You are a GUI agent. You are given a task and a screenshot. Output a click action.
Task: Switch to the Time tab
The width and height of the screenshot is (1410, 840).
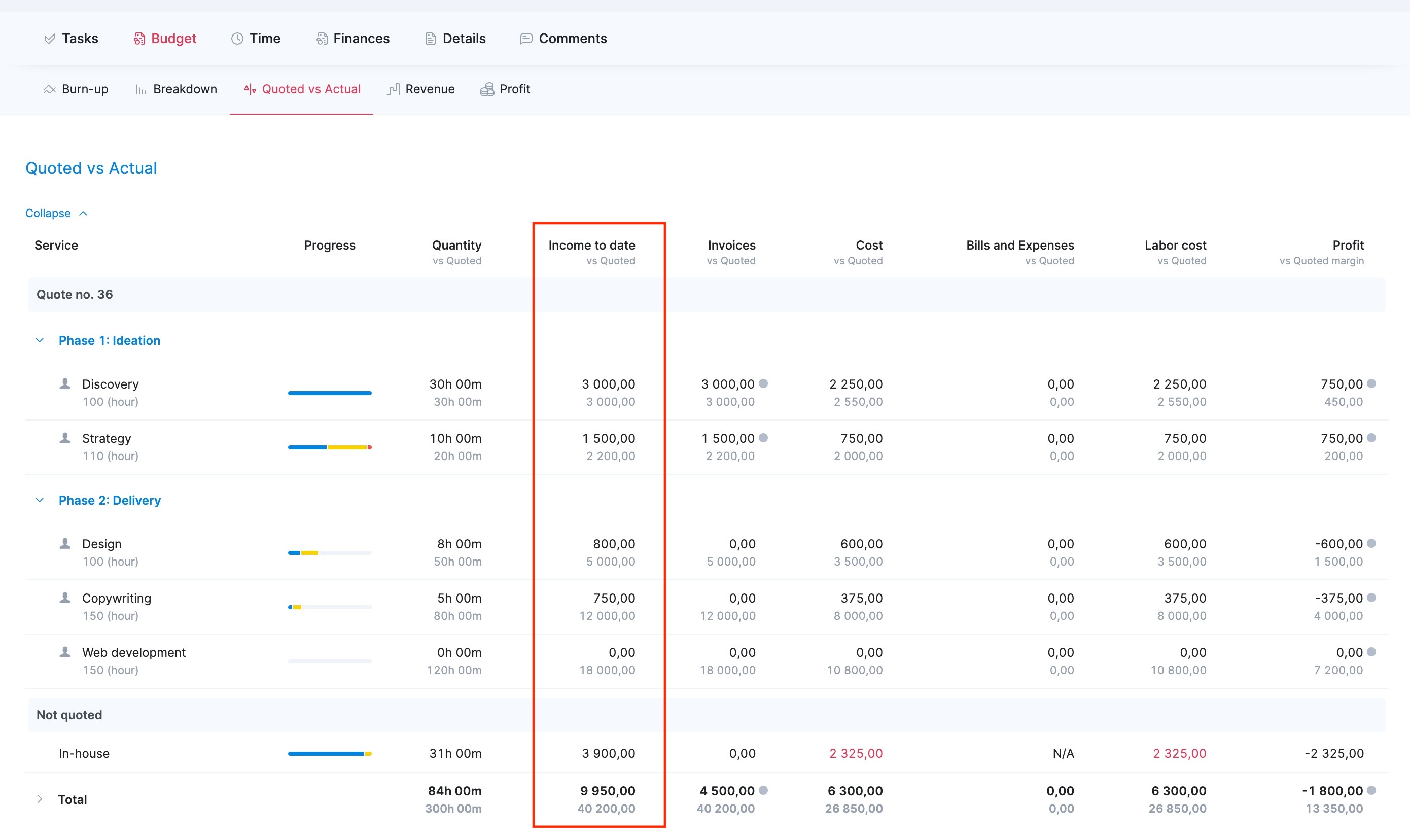point(256,39)
